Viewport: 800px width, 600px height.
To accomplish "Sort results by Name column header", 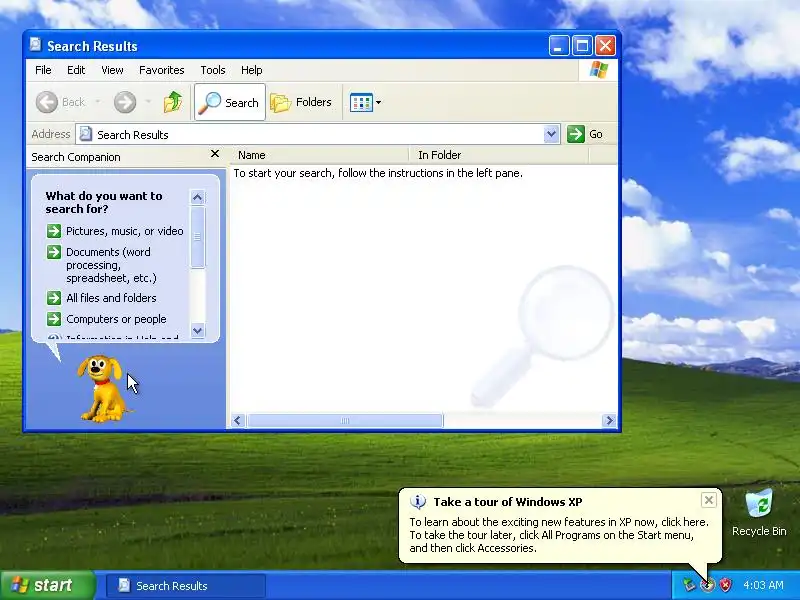I will tap(320, 155).
